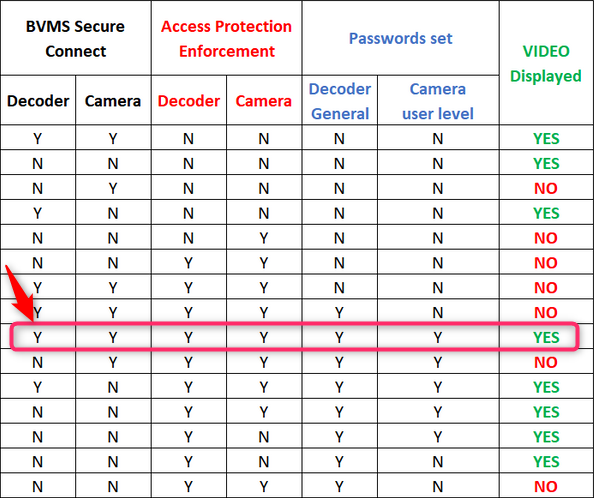Click the last row's NO result
The image size is (594, 498).
pyautogui.click(x=546, y=486)
